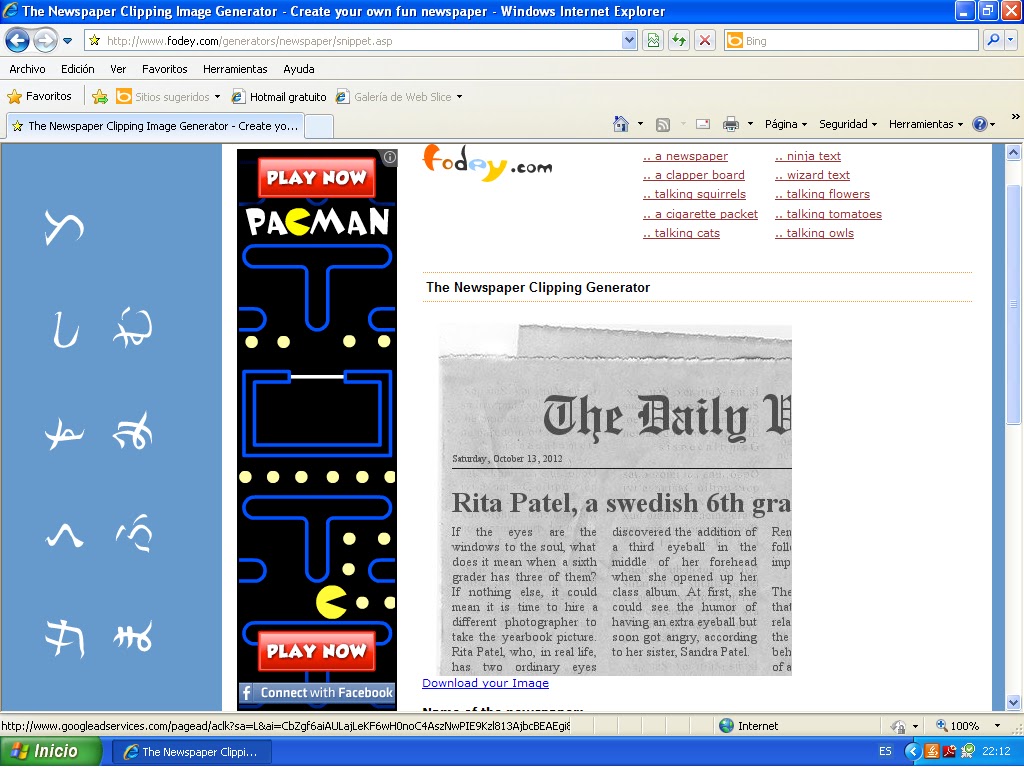This screenshot has width=1024, height=768.
Task: Open the Herramientas command bar dropdown
Action: pos(925,123)
